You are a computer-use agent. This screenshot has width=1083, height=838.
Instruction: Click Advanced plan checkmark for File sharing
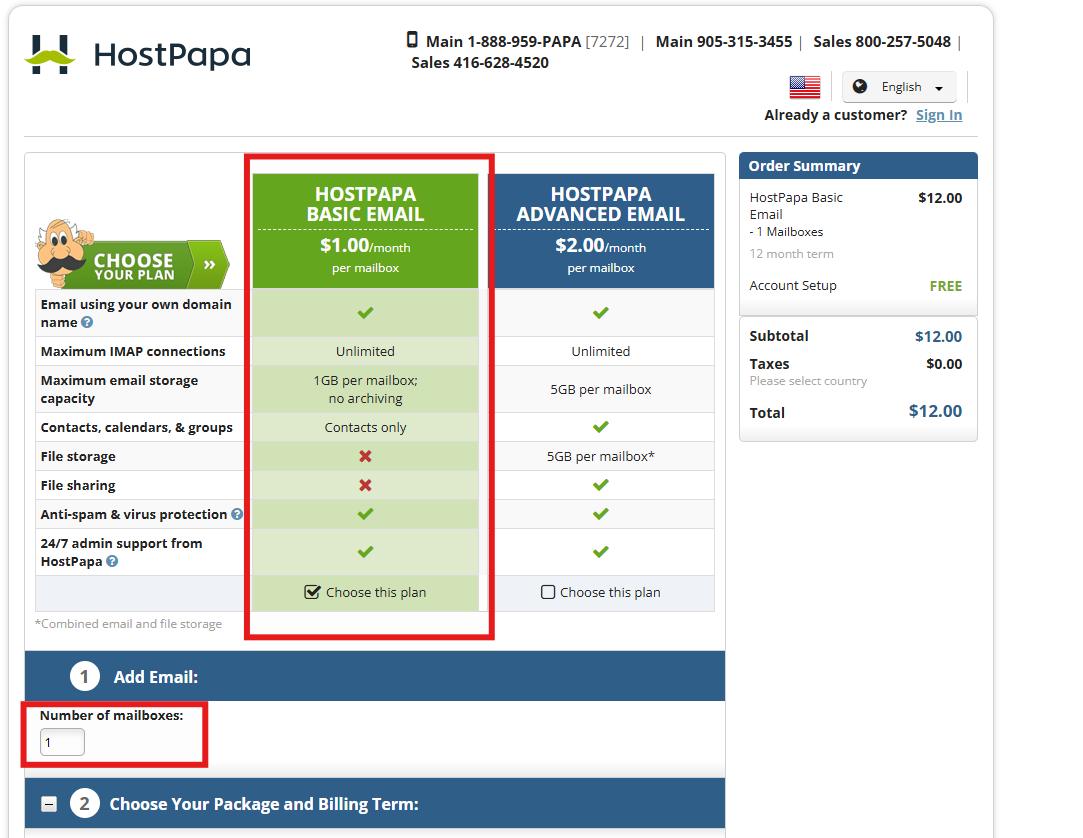coord(601,485)
